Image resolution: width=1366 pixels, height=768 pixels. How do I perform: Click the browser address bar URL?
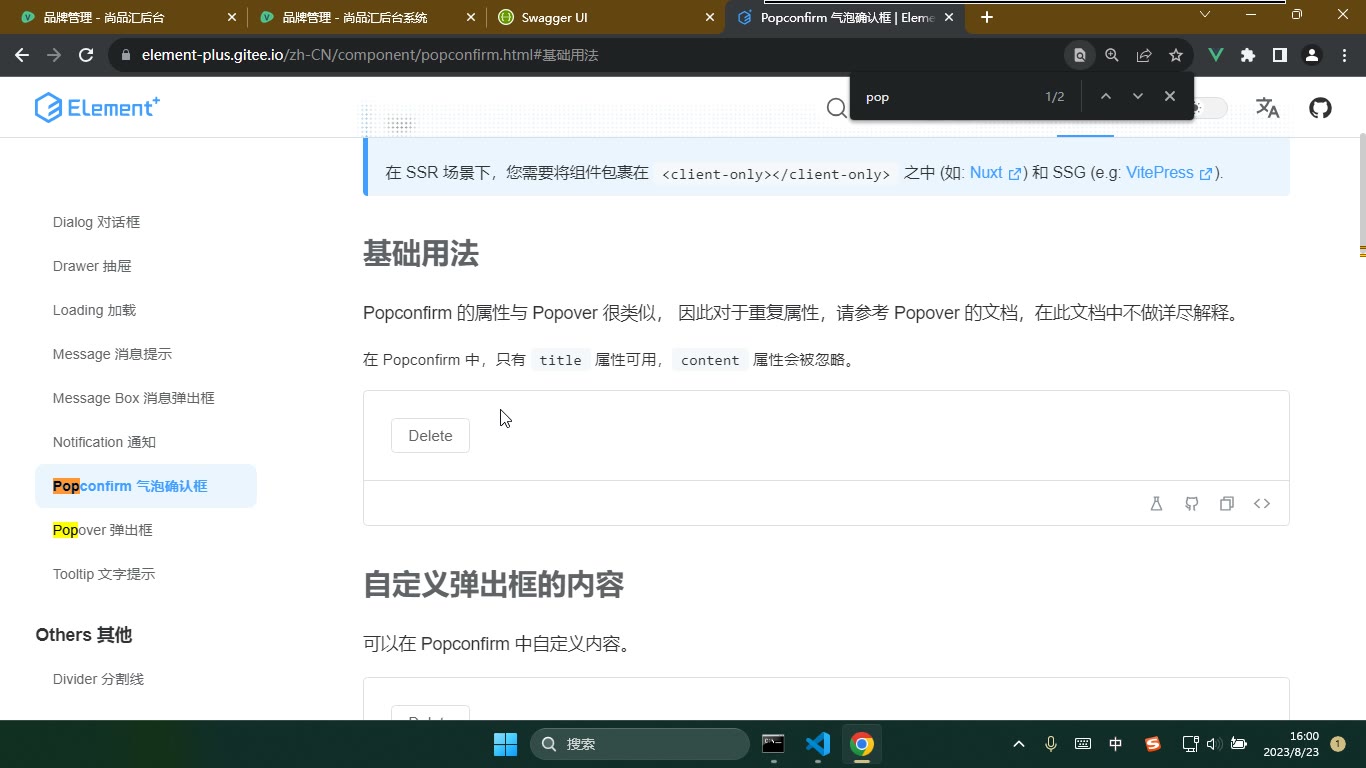coord(370,55)
